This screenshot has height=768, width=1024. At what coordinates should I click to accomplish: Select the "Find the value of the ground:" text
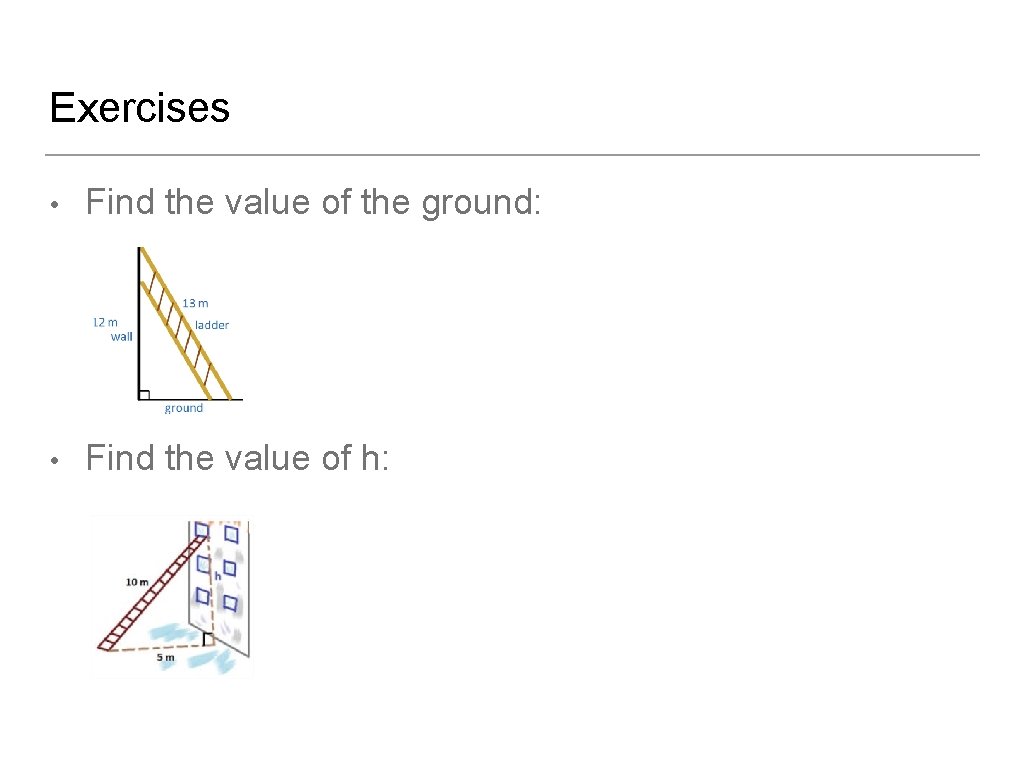coord(313,203)
